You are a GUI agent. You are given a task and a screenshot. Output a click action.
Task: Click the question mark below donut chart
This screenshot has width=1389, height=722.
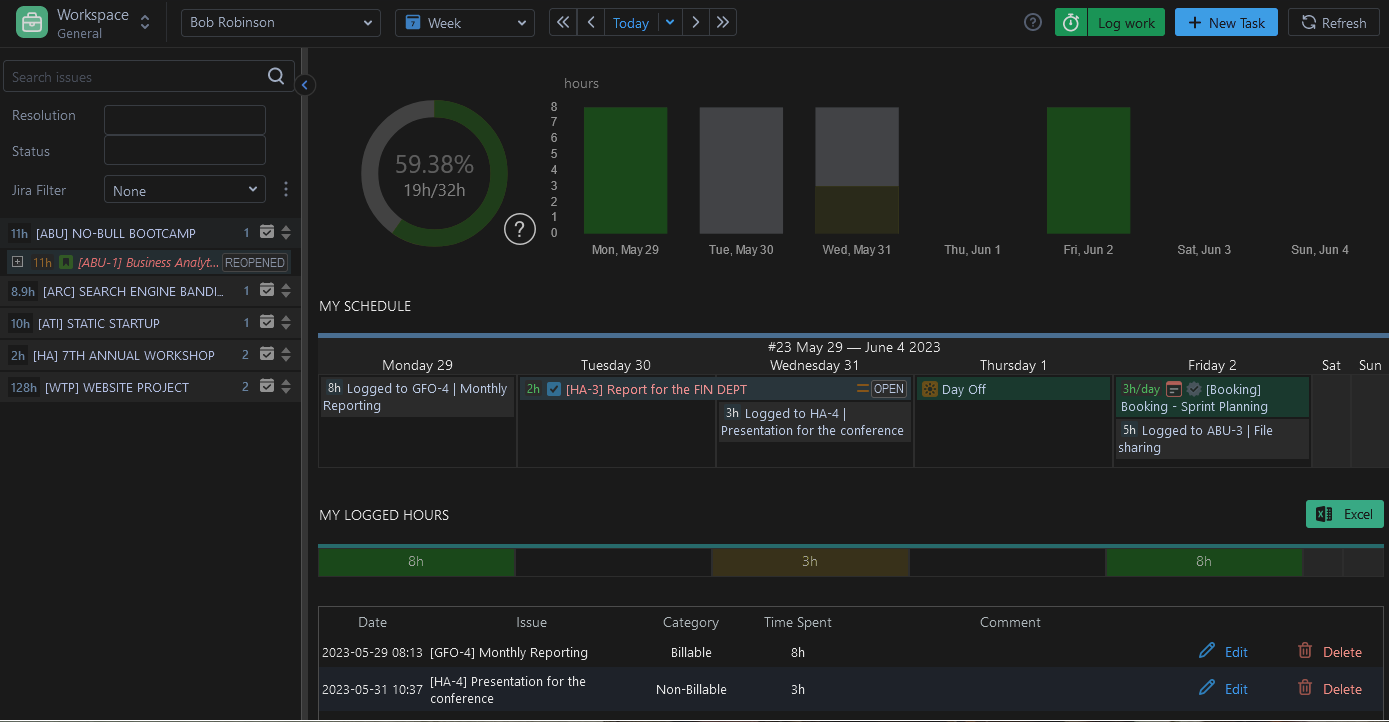pyautogui.click(x=519, y=230)
